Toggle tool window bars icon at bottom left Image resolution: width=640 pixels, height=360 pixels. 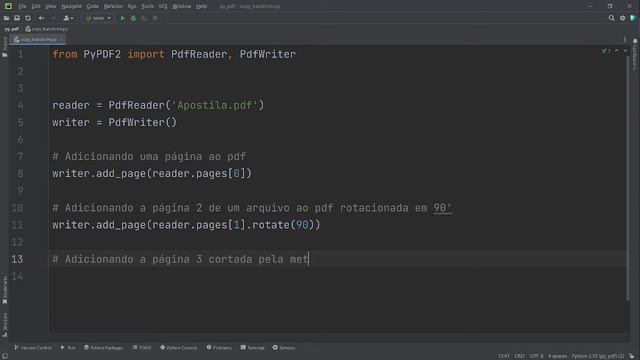coord(4,356)
